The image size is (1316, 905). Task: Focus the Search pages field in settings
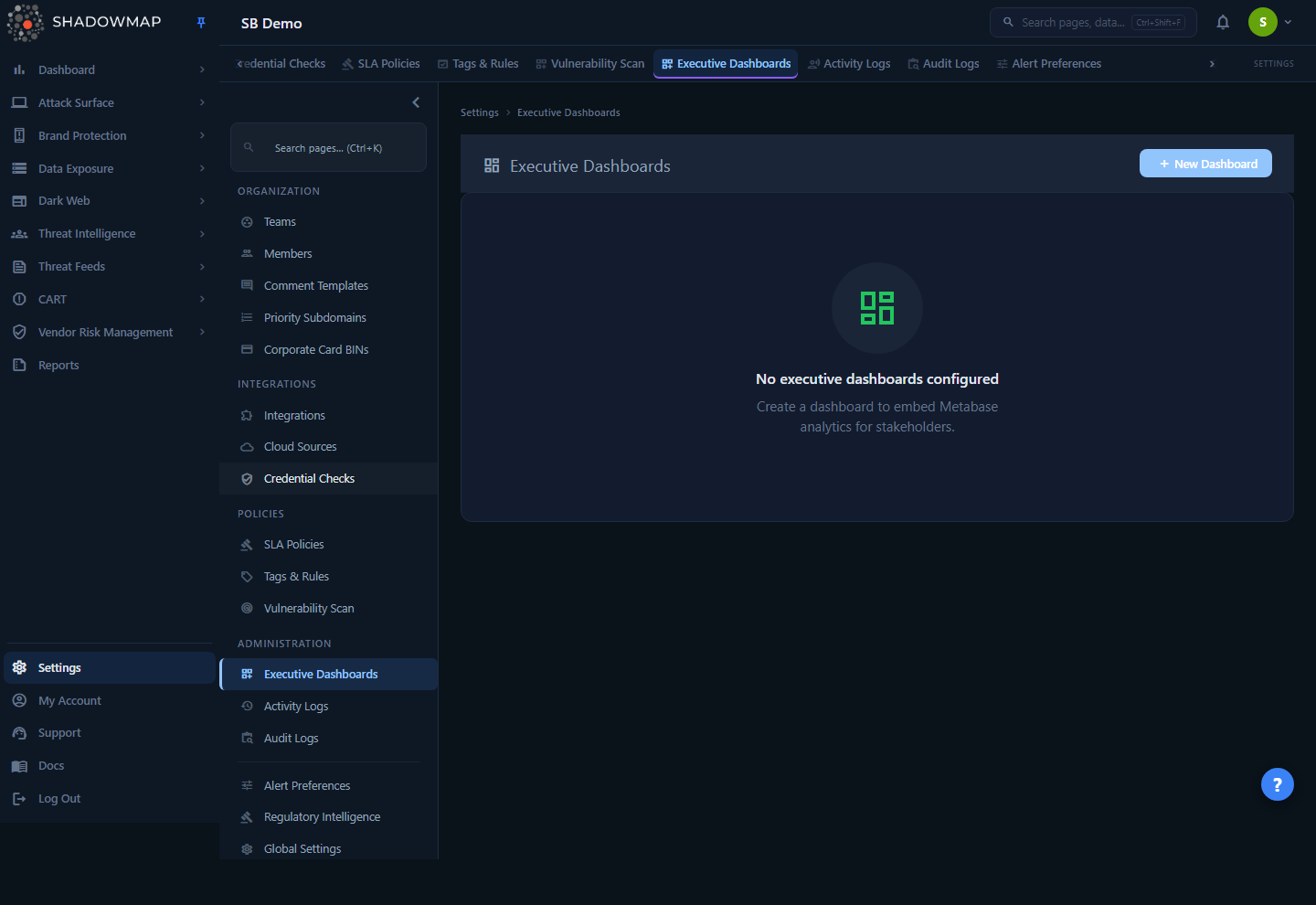click(328, 147)
